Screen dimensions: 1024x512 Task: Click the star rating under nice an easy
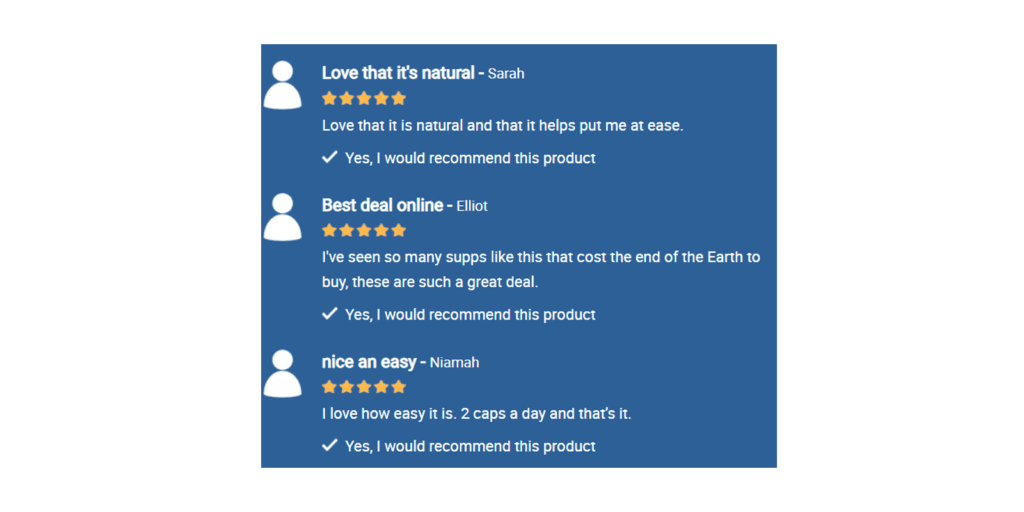pyautogui.click(x=364, y=387)
